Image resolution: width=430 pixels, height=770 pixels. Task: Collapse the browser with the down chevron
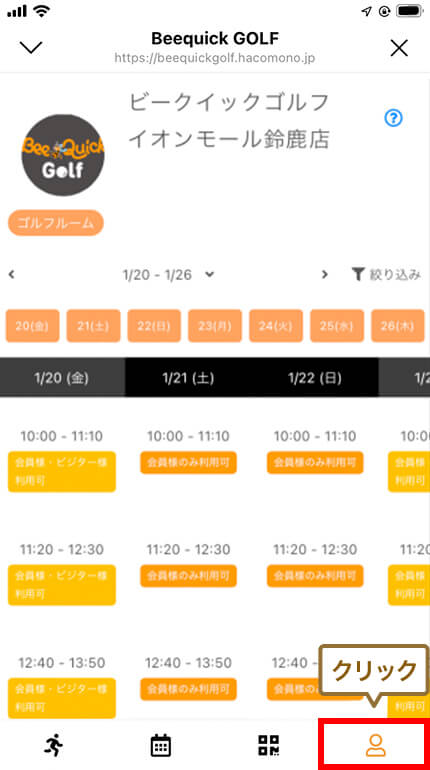click(31, 48)
